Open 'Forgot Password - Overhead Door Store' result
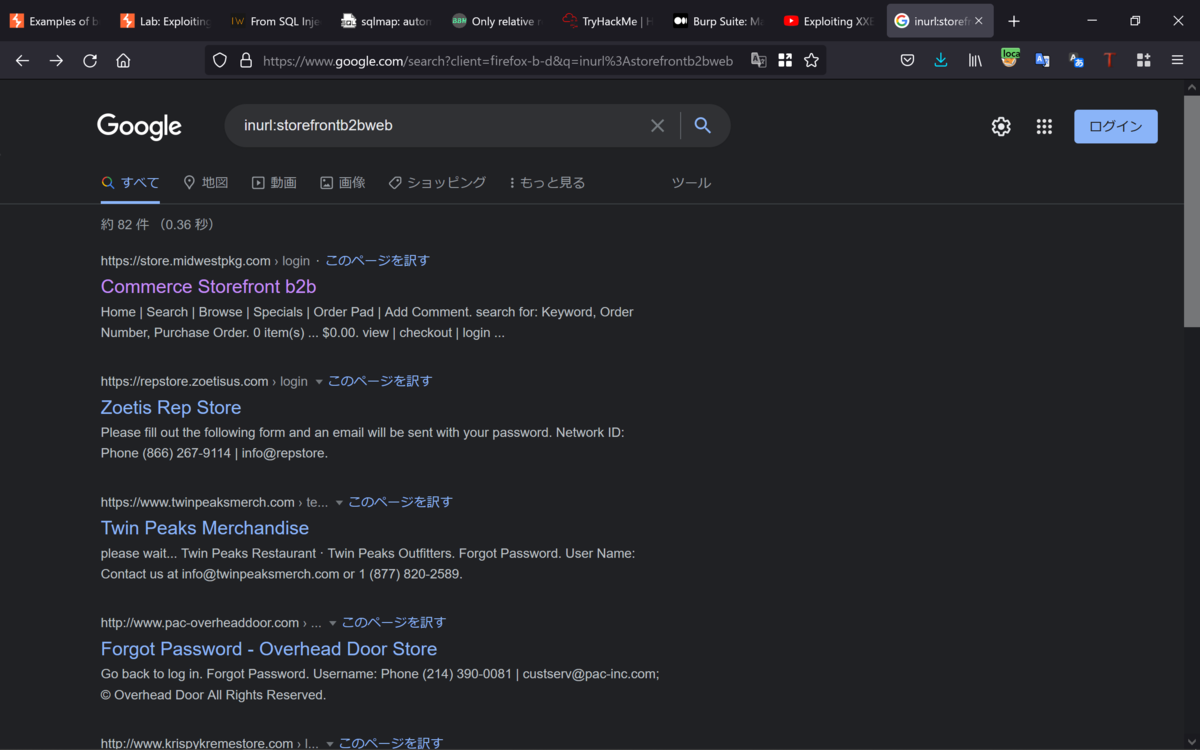Viewport: 1200px width, 750px height. (x=269, y=649)
